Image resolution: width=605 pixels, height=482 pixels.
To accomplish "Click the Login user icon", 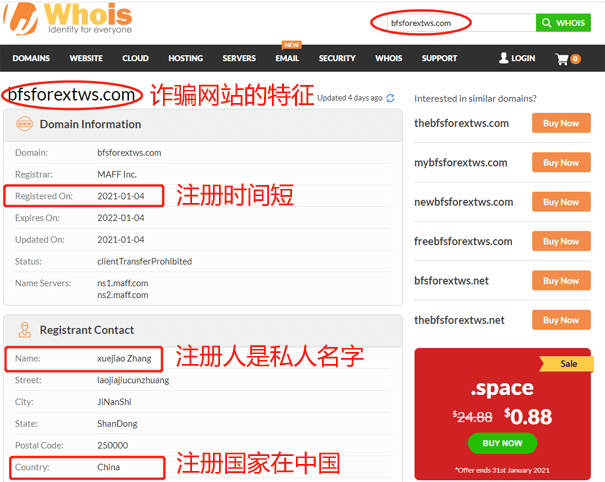I will (x=504, y=58).
